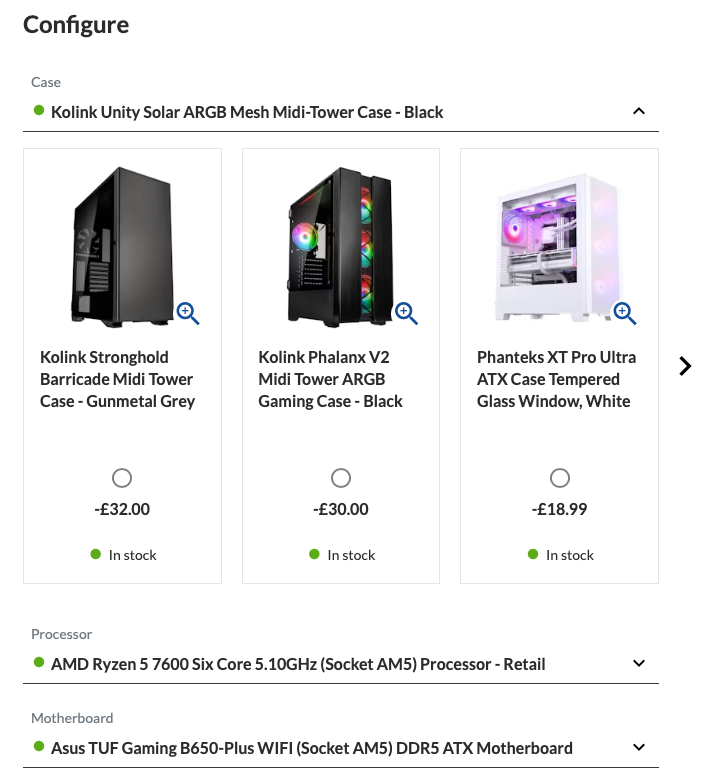Show next cases with right arrow
This screenshot has height=778, width=717.
[685, 366]
